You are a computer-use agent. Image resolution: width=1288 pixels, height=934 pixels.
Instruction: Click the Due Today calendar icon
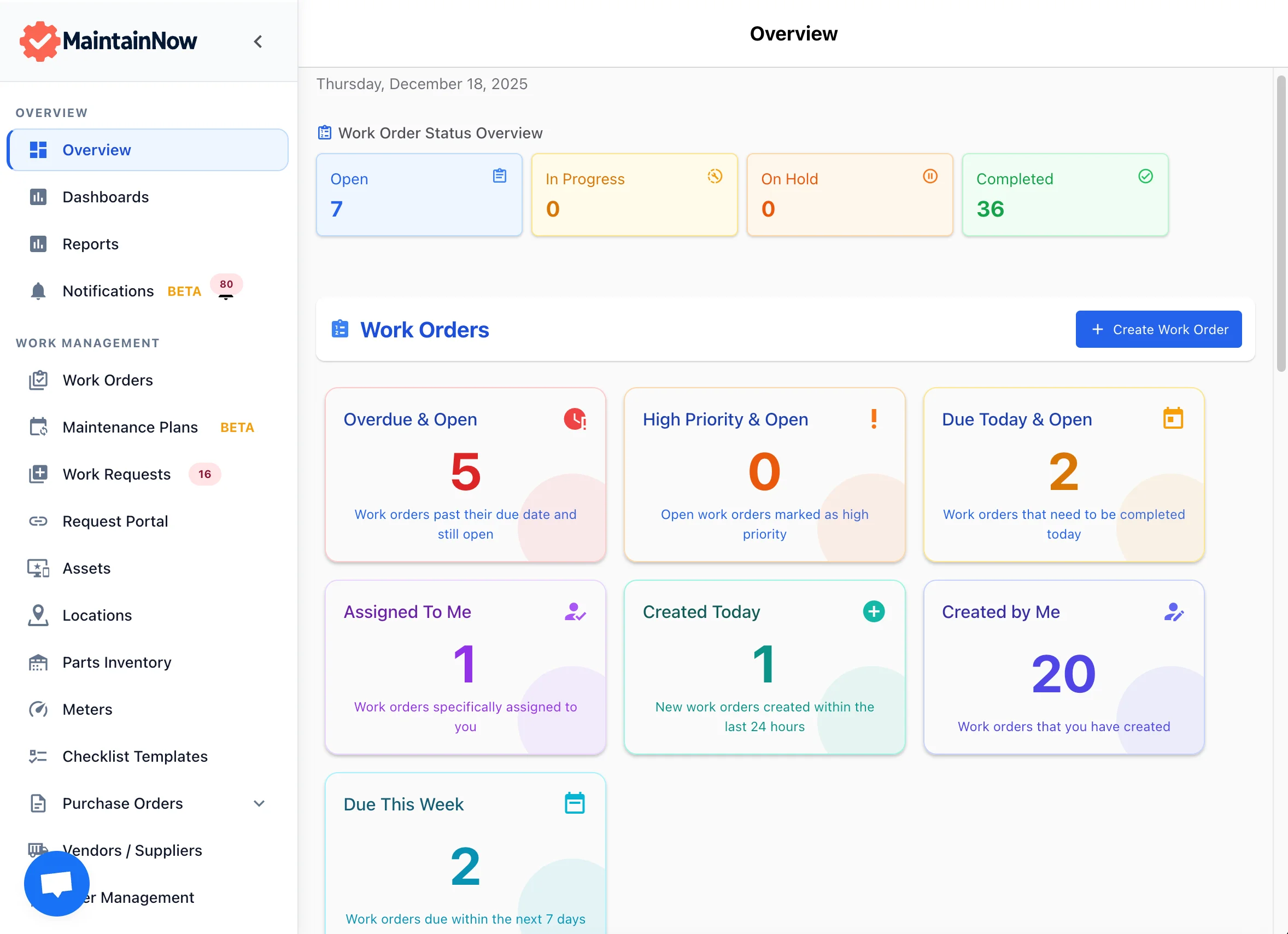(1173, 418)
